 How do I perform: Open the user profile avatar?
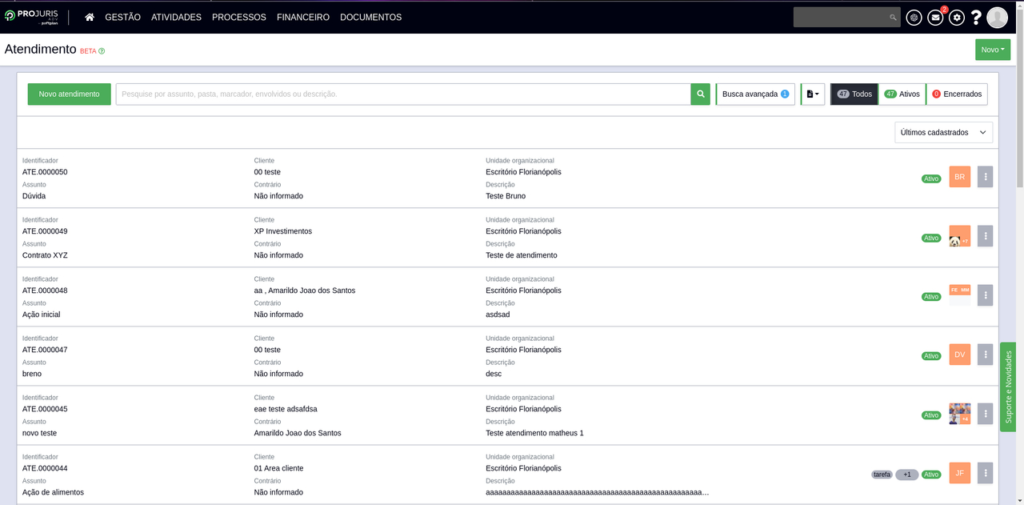[997, 17]
